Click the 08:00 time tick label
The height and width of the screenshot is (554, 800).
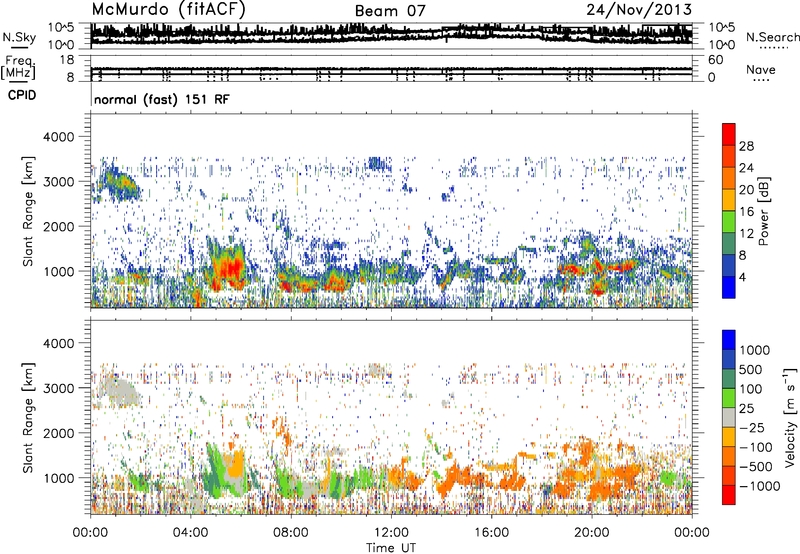tap(291, 533)
